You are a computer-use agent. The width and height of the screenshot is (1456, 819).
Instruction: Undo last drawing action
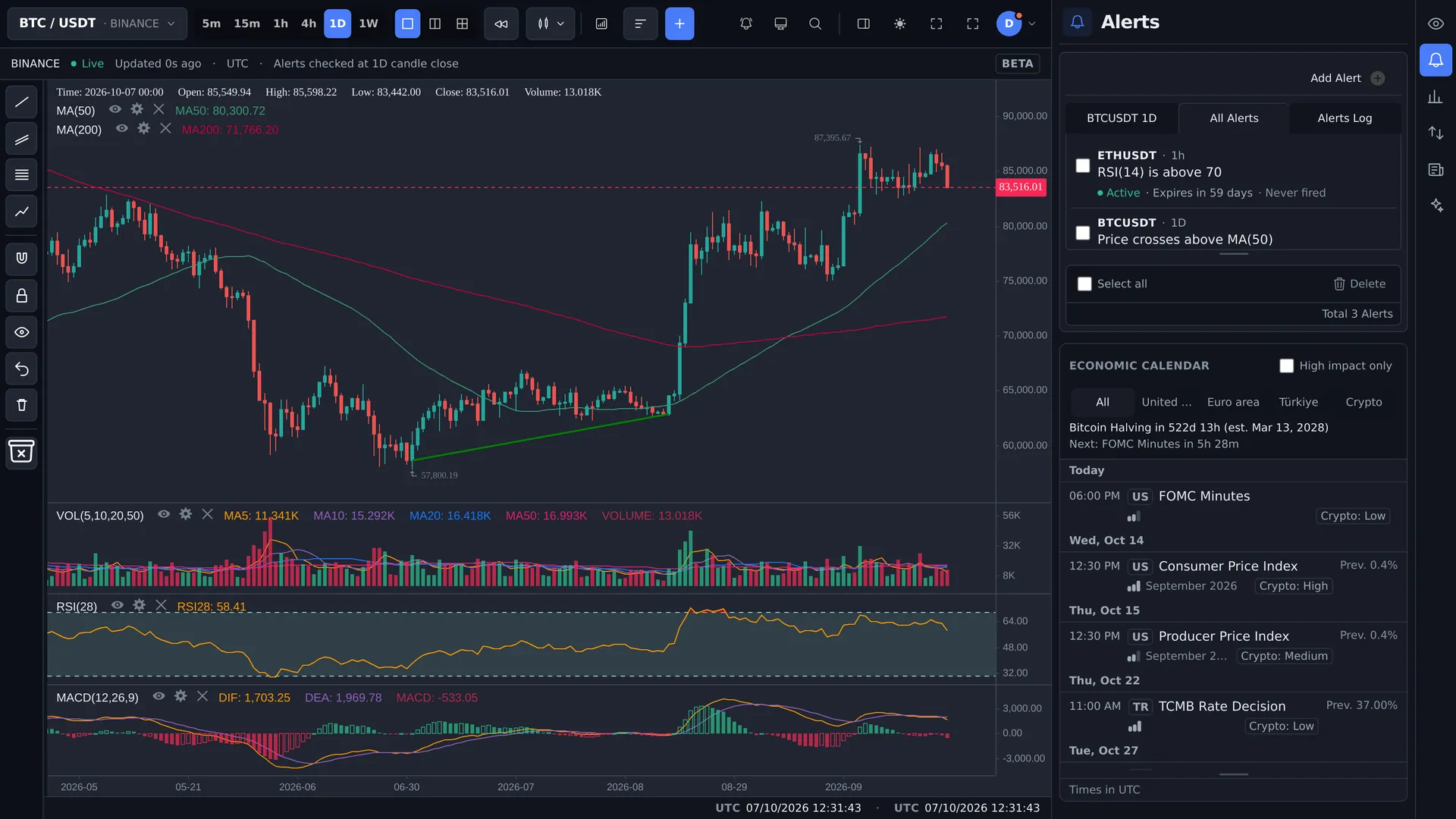tap(21, 369)
